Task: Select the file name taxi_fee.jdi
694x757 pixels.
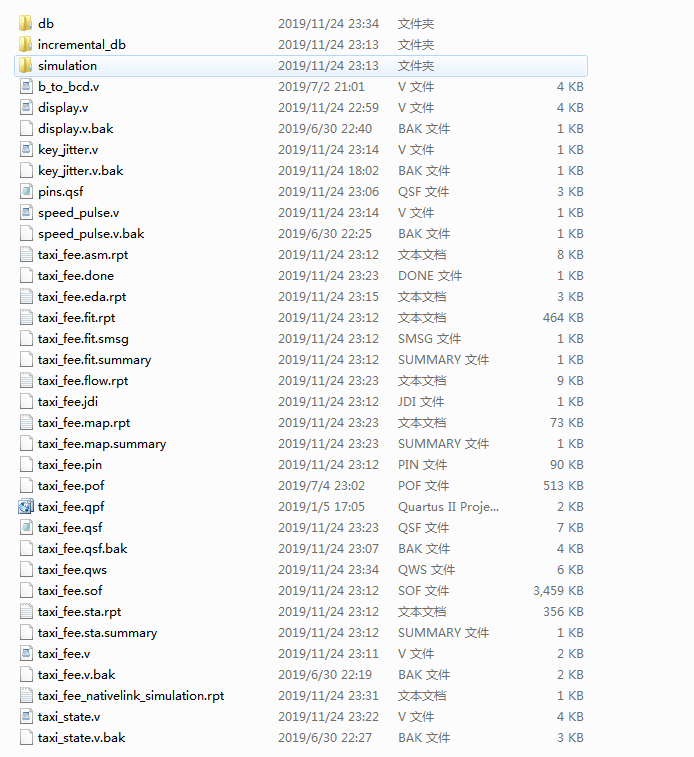Action: click(x=68, y=402)
